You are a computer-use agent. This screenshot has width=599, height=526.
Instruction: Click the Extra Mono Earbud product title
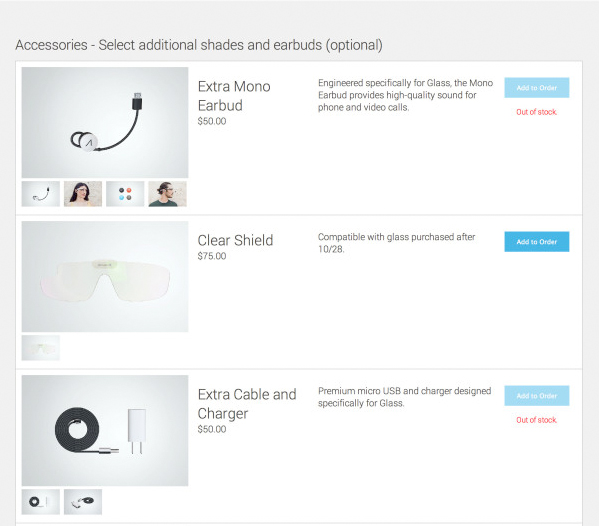coord(234,96)
